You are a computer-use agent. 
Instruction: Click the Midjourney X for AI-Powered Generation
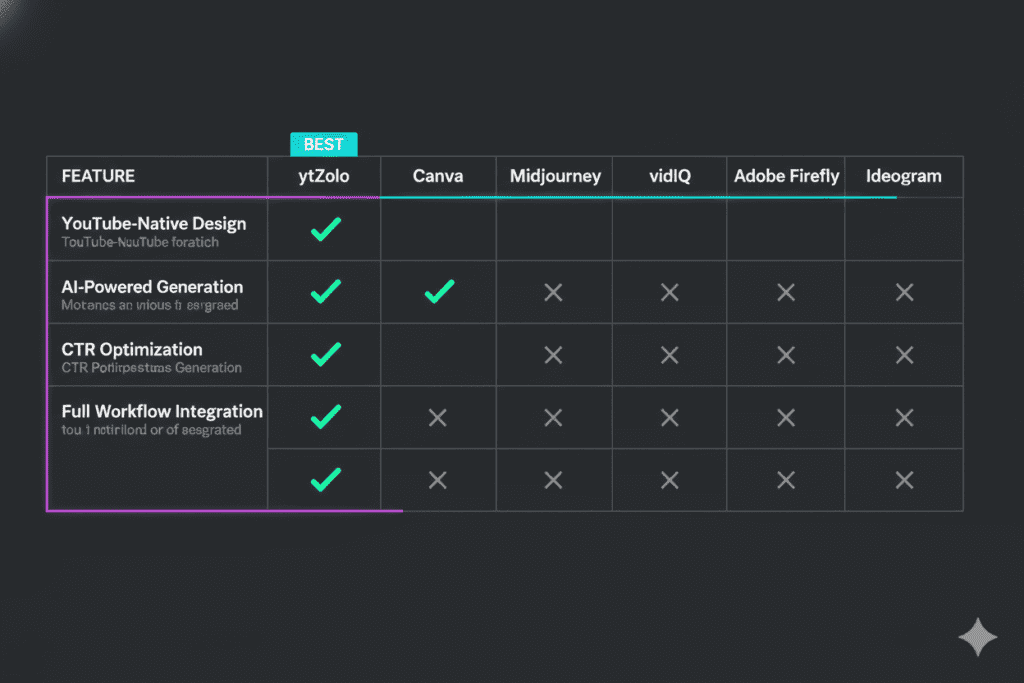pos(553,293)
